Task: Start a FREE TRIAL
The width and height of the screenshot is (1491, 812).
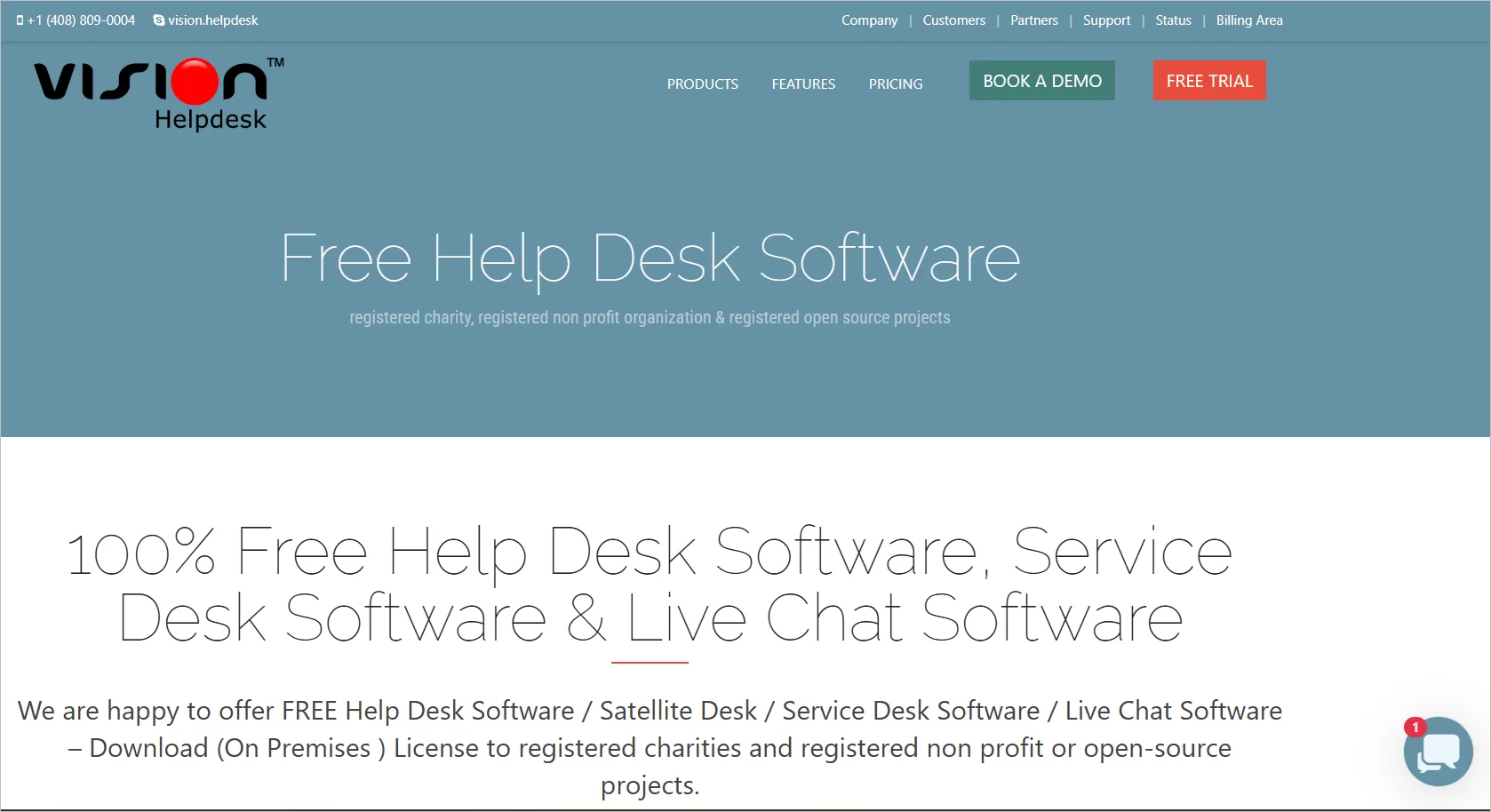Action: coord(1208,80)
